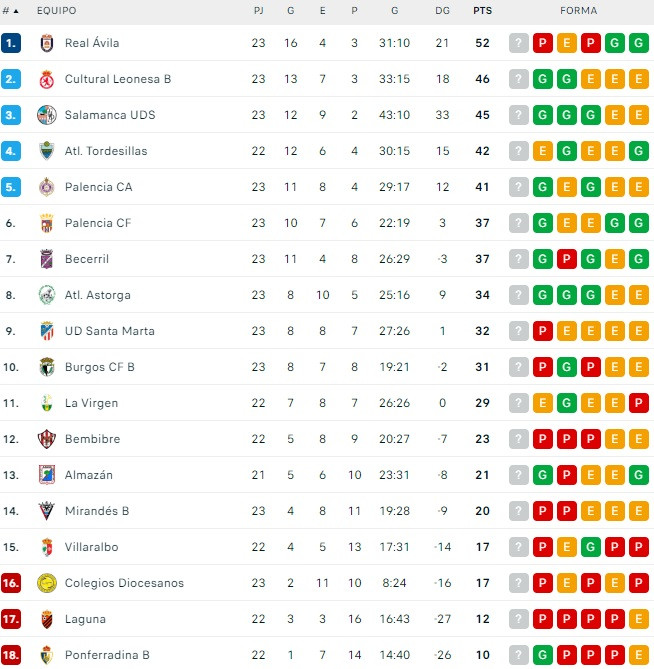Click Real Ávila's grey question mark form box

(x=519, y=43)
